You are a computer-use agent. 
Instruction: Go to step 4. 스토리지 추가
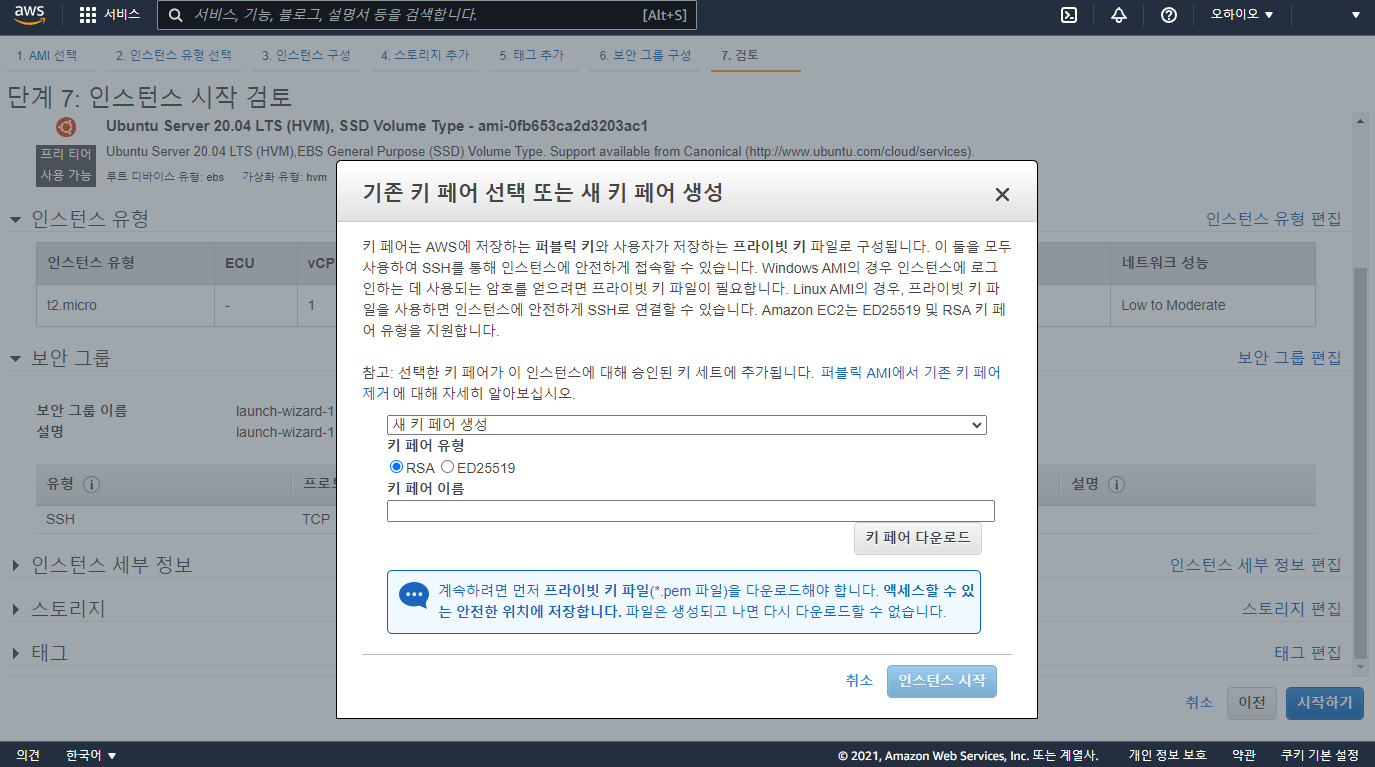coord(425,56)
